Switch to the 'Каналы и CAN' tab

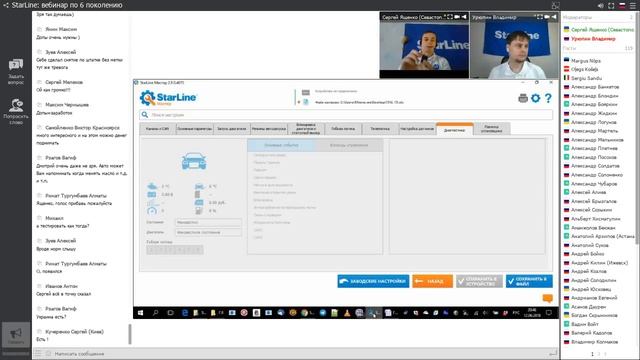pyautogui.click(x=158, y=129)
